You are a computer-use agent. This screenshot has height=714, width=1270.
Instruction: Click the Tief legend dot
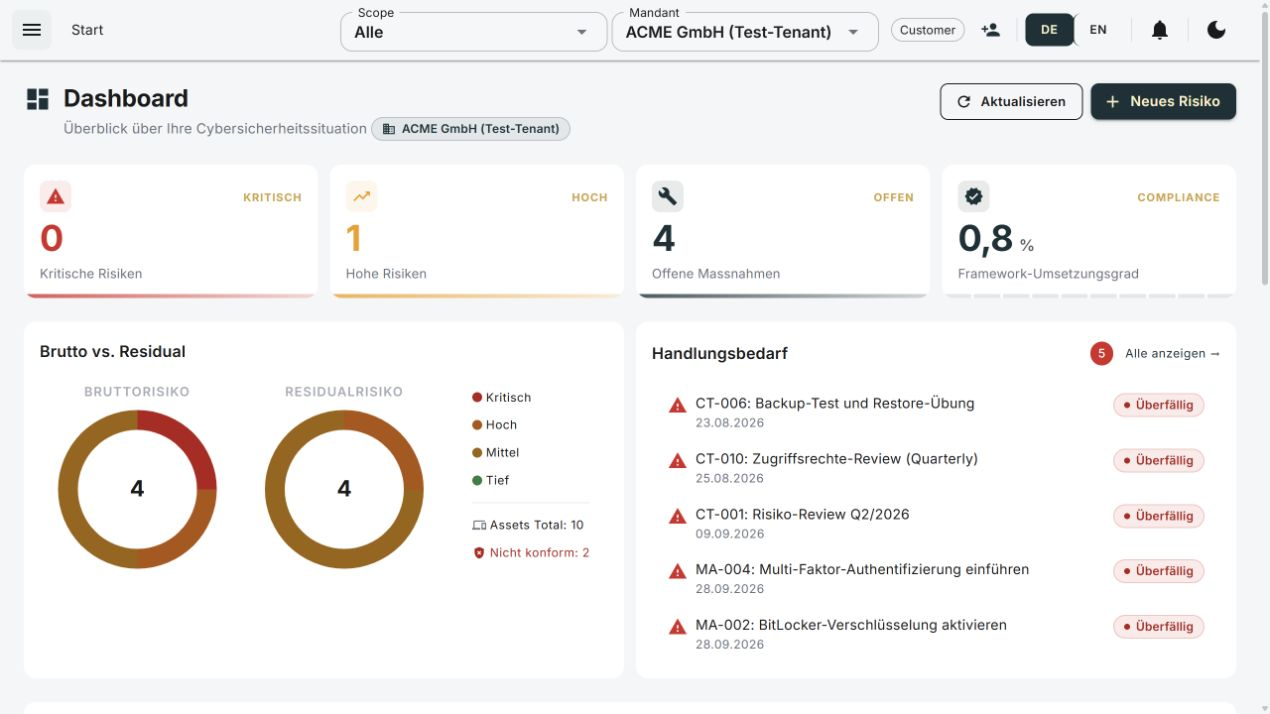tap(477, 481)
